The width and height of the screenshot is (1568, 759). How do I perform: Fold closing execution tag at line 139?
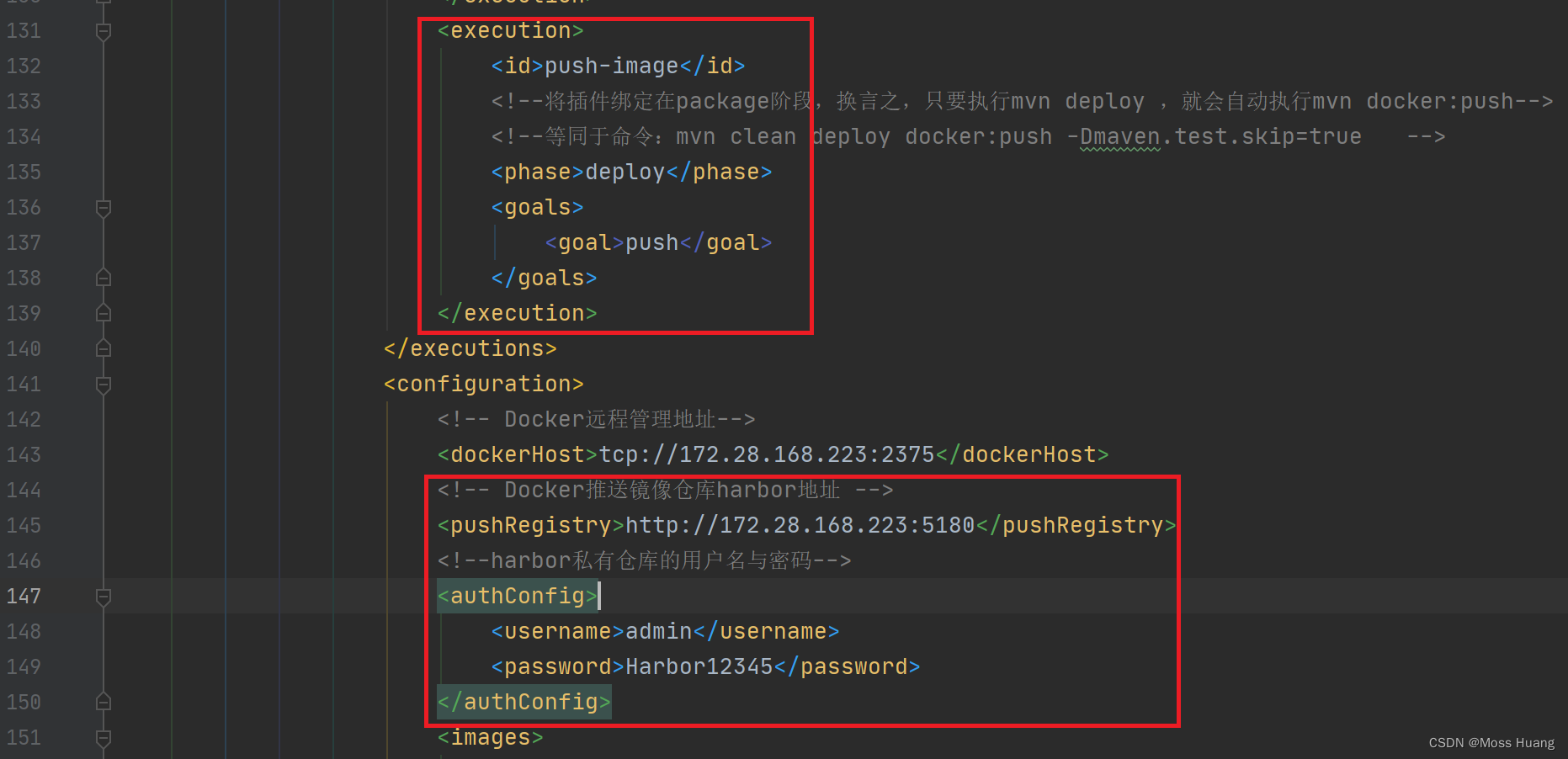tap(104, 313)
